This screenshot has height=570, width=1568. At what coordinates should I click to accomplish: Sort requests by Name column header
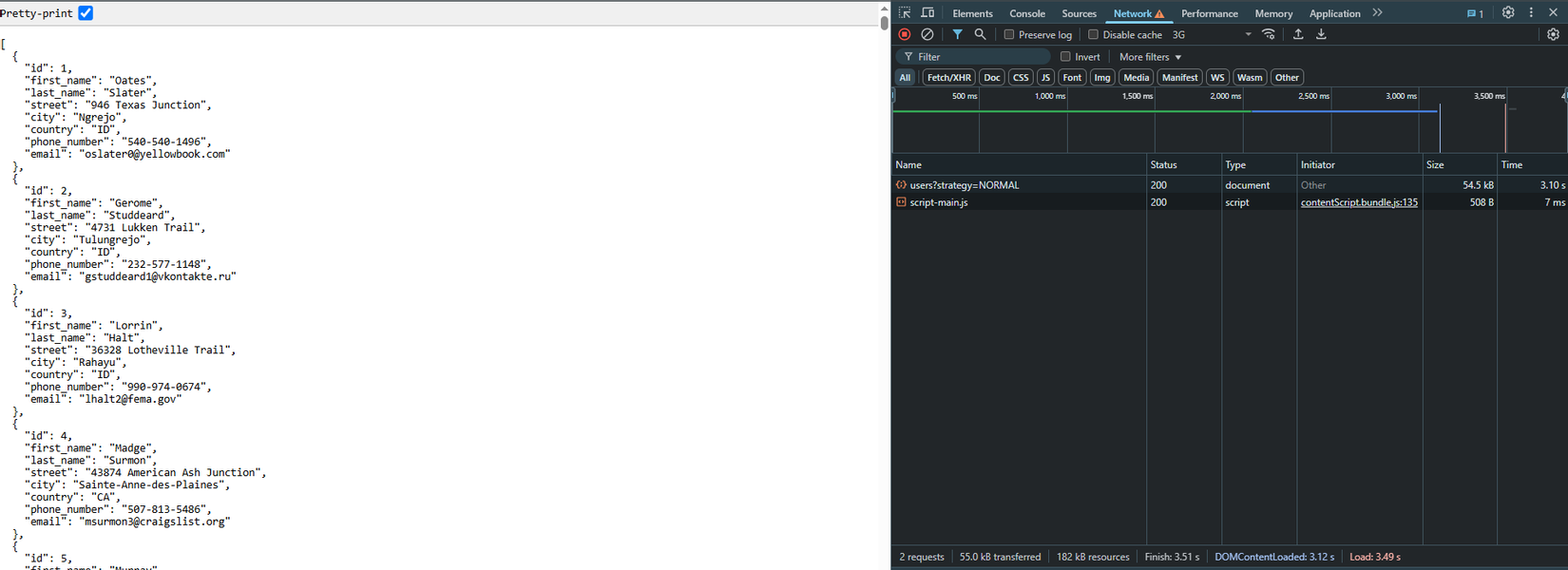point(1019,164)
